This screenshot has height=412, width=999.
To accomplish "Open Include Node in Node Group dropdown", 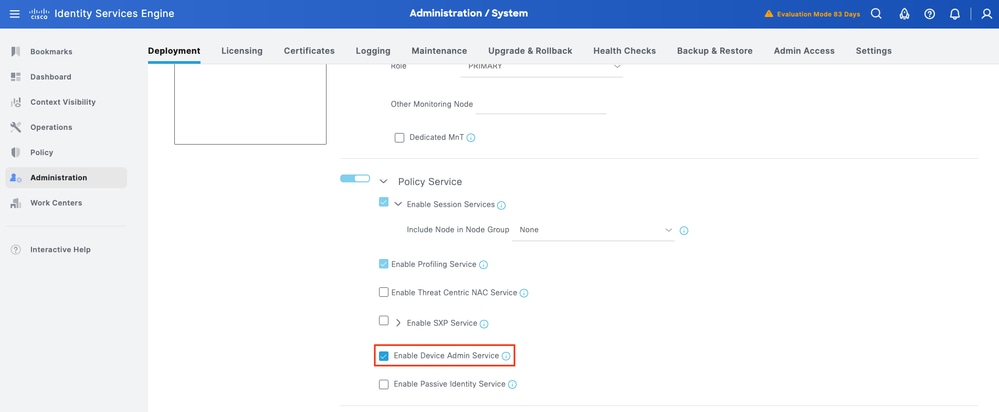I will (x=595, y=230).
